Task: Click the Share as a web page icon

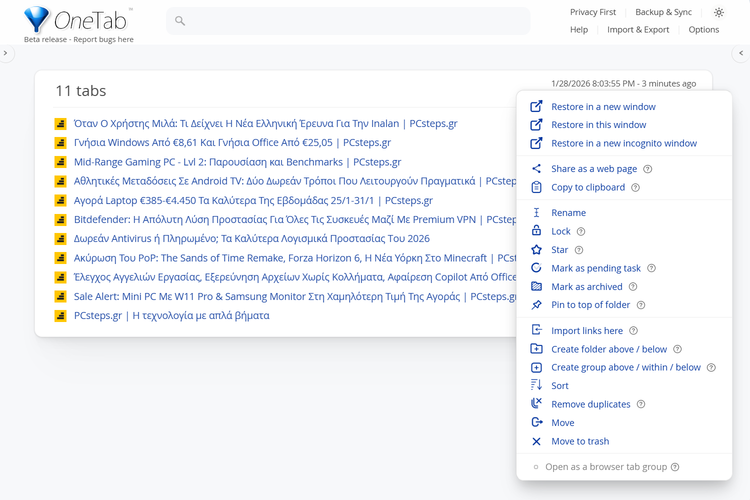Action: coord(537,169)
